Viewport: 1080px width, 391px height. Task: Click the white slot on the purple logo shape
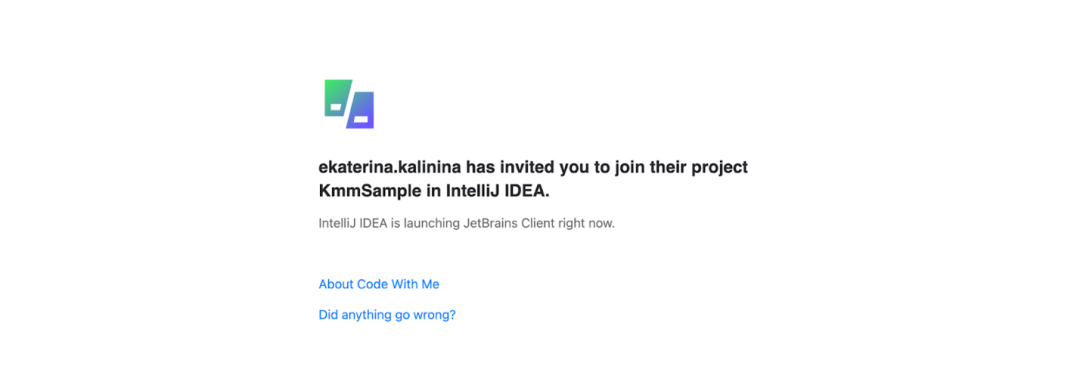(361, 120)
